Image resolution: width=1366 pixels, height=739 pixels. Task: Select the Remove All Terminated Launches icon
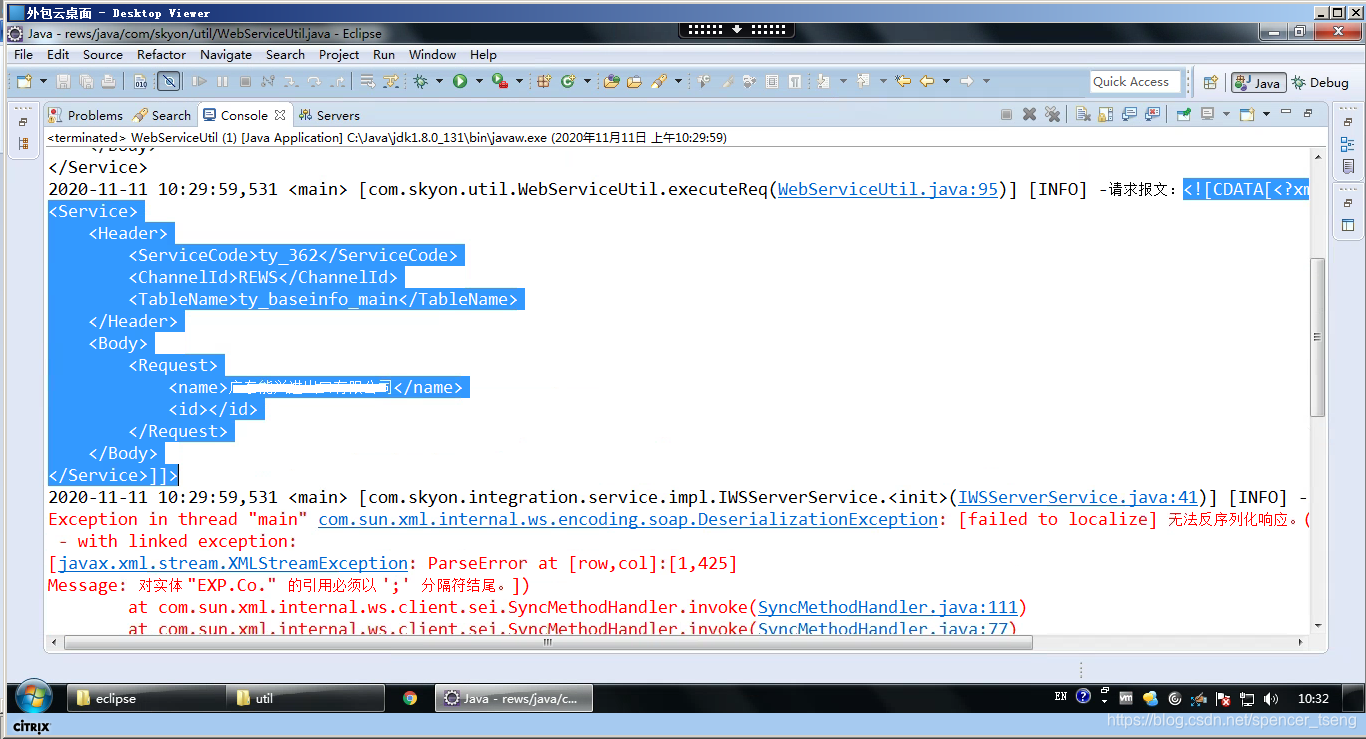[1053, 113]
